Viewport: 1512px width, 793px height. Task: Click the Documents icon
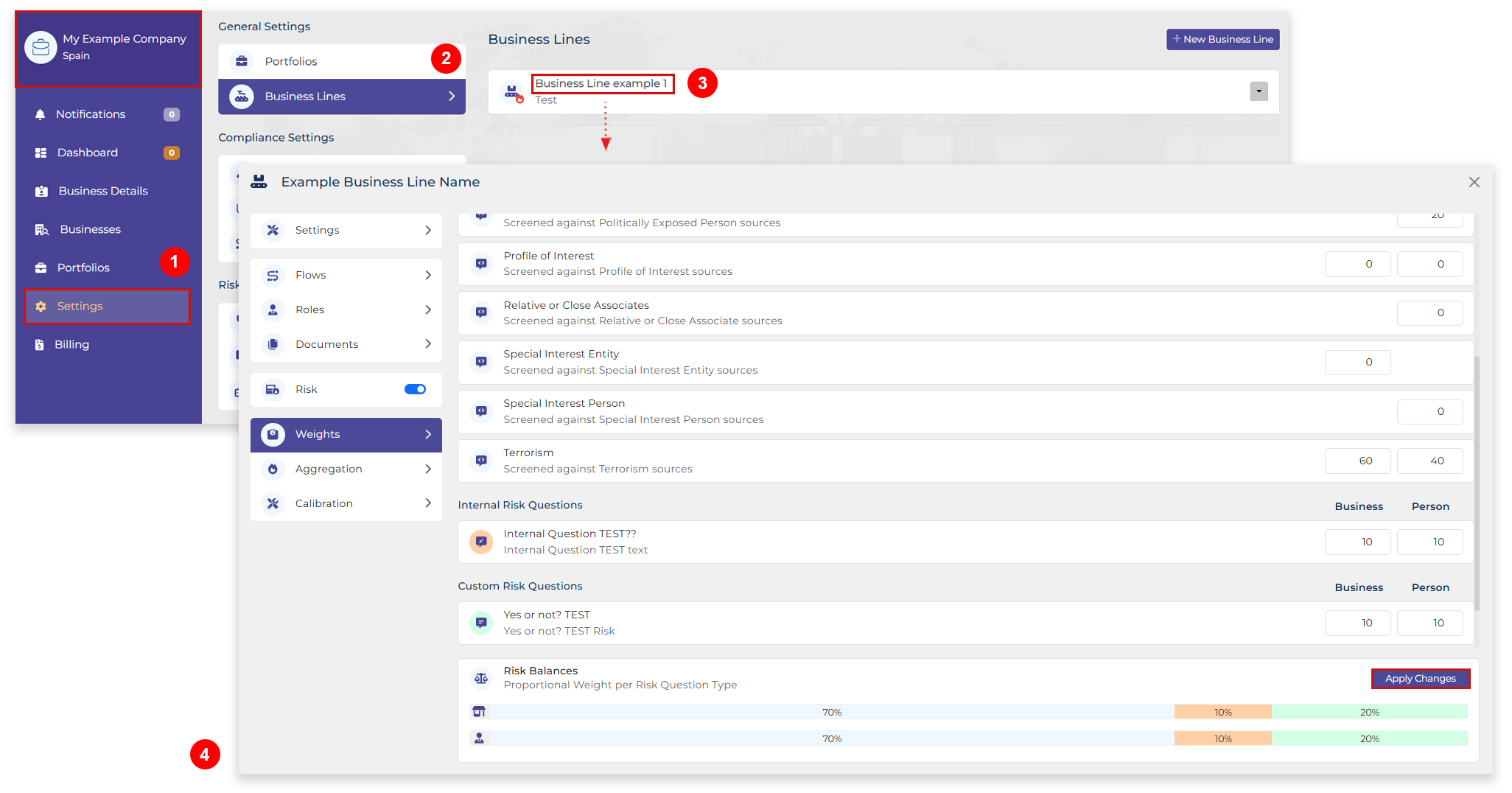tap(273, 344)
